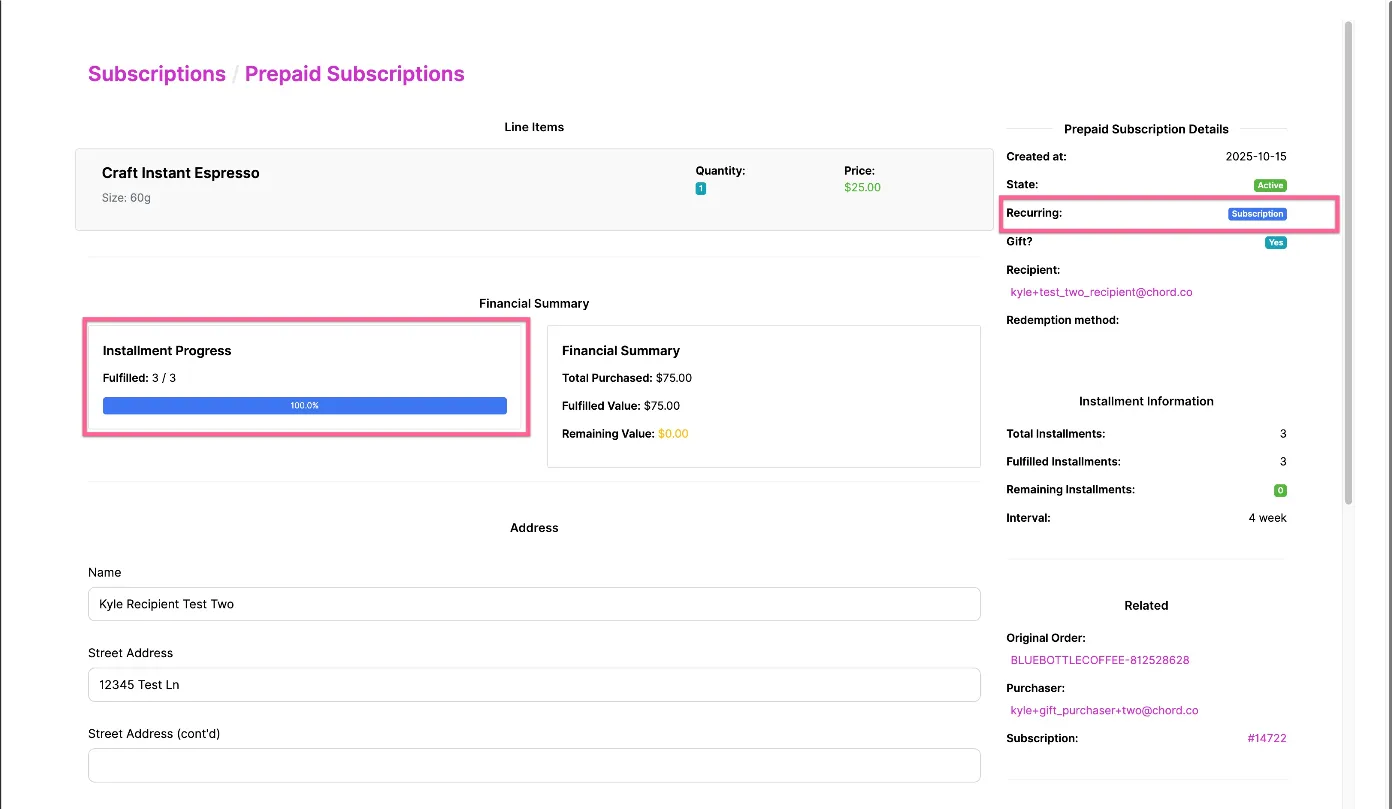Open the Subscriptions breadcrumb link
1392x809 pixels.
coord(157,74)
